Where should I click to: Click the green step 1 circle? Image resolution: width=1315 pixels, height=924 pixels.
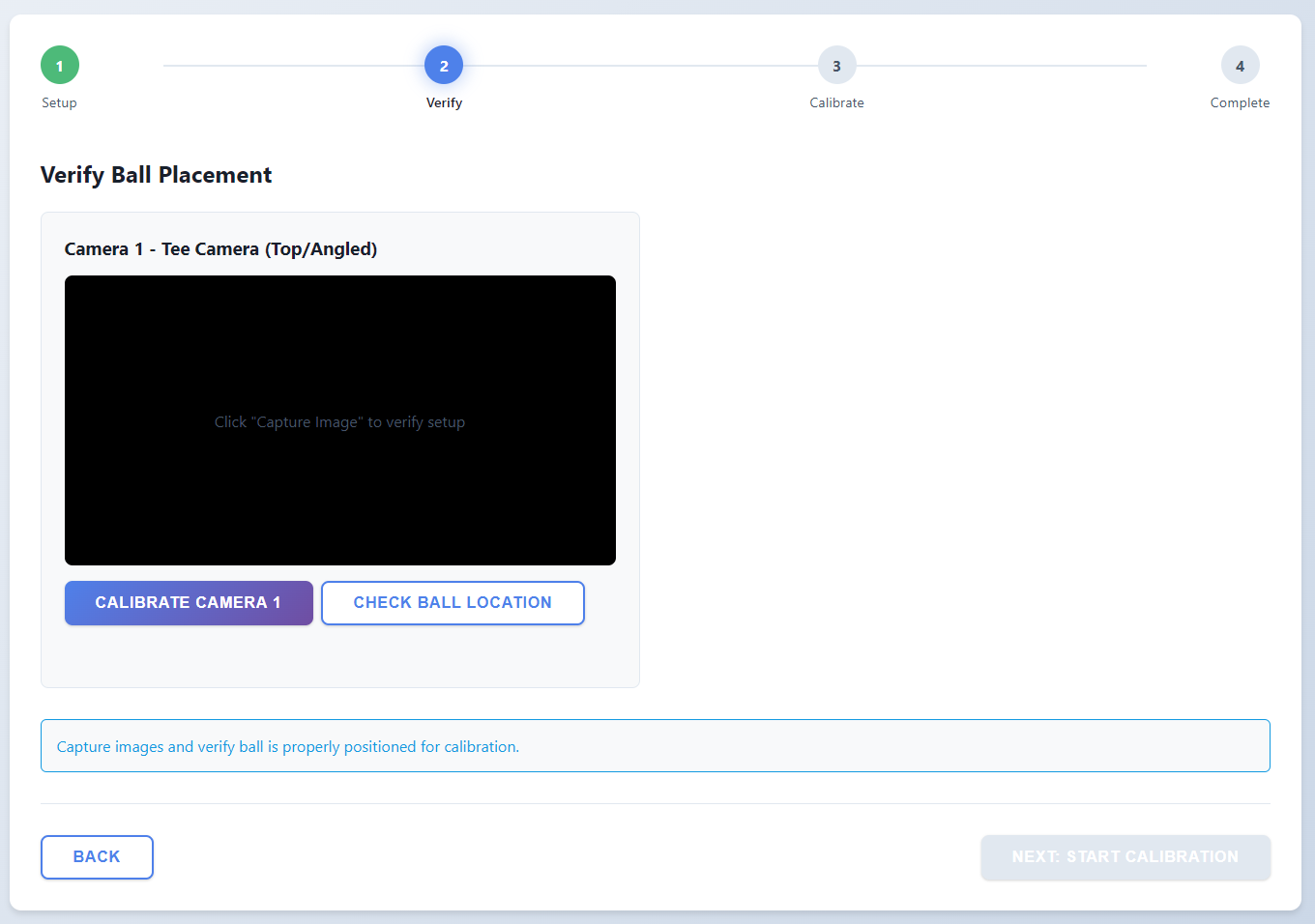tap(60, 66)
